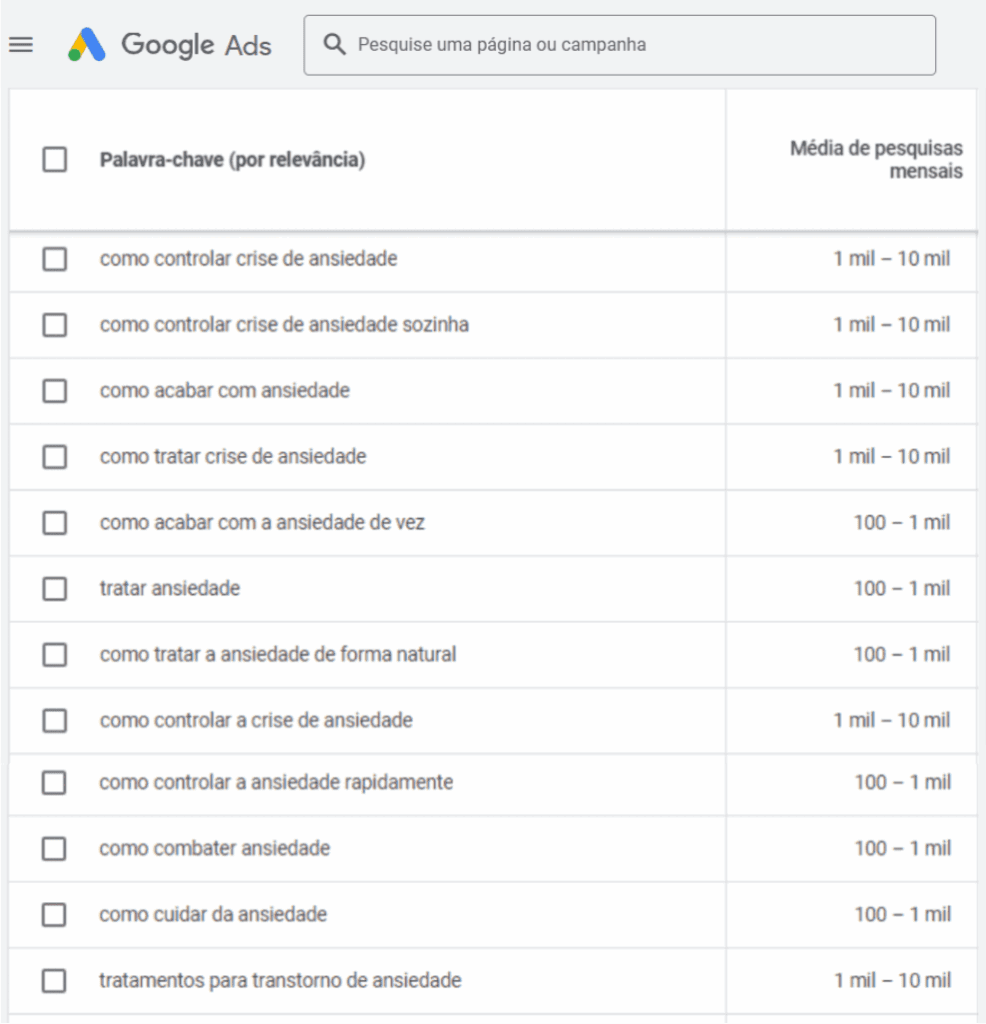Screen dimensions: 986x1024
Task: Select the "como tratar crise de ansiedade" checkbox
Action: tap(55, 457)
